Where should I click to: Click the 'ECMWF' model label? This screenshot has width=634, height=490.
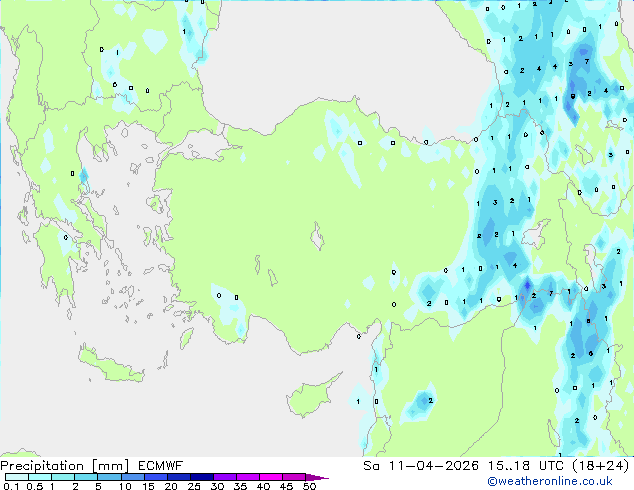point(161,466)
